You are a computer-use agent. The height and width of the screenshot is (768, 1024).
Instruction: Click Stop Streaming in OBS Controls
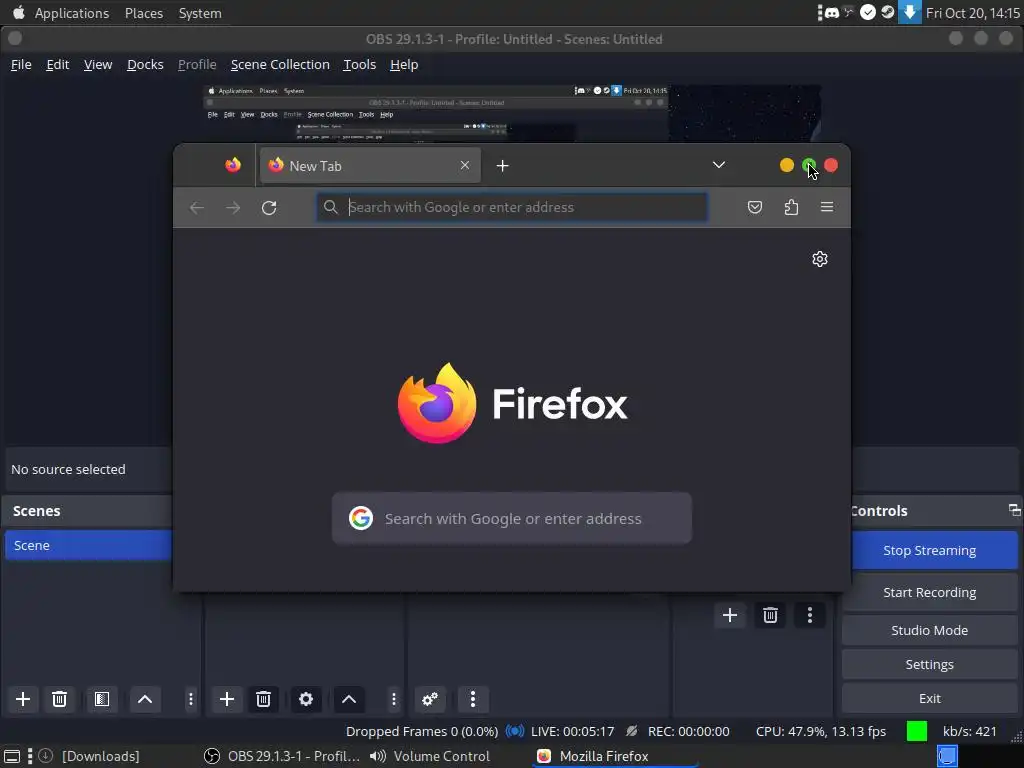point(929,551)
